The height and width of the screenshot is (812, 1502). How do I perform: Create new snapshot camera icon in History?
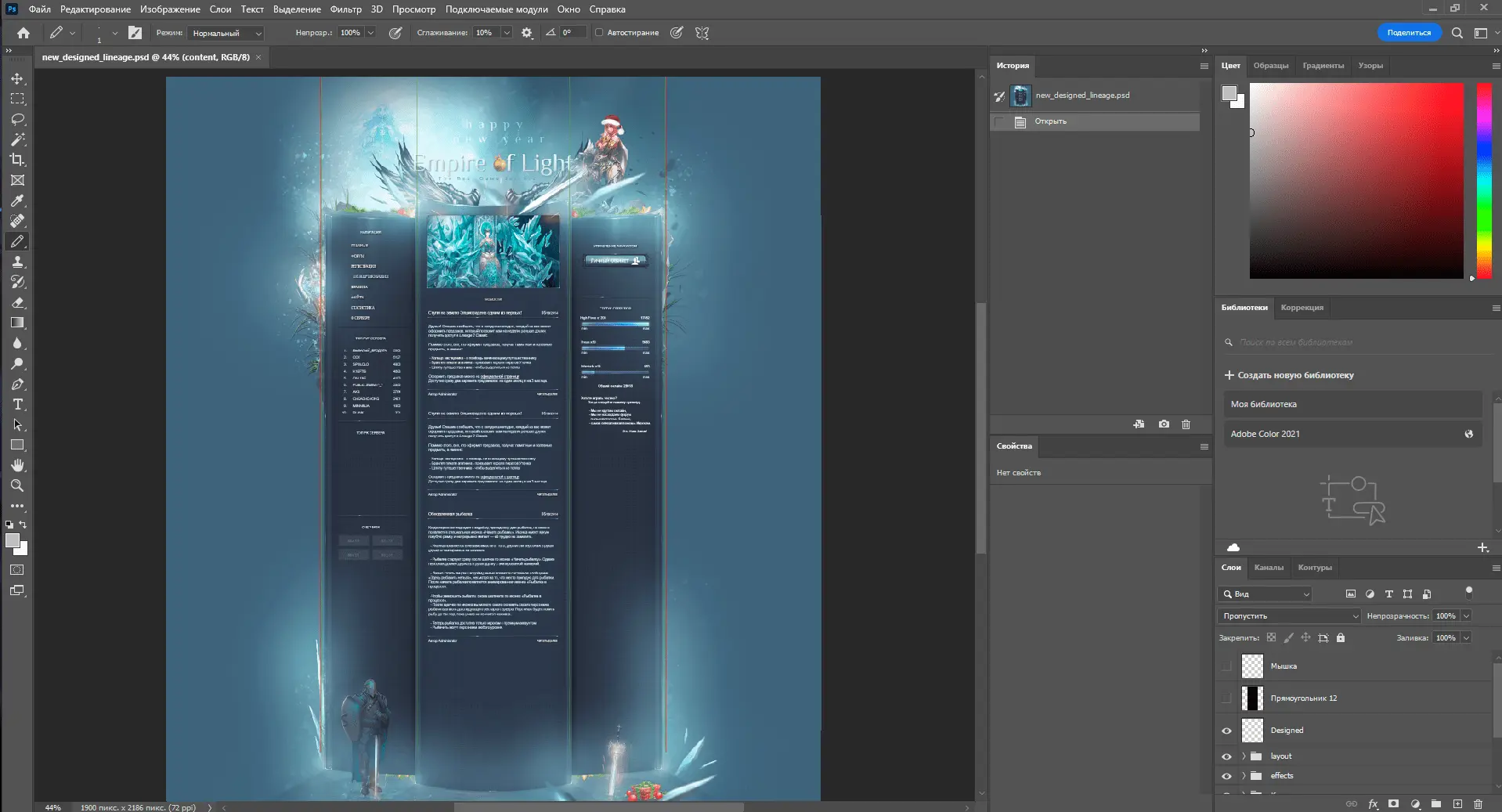tap(1164, 424)
